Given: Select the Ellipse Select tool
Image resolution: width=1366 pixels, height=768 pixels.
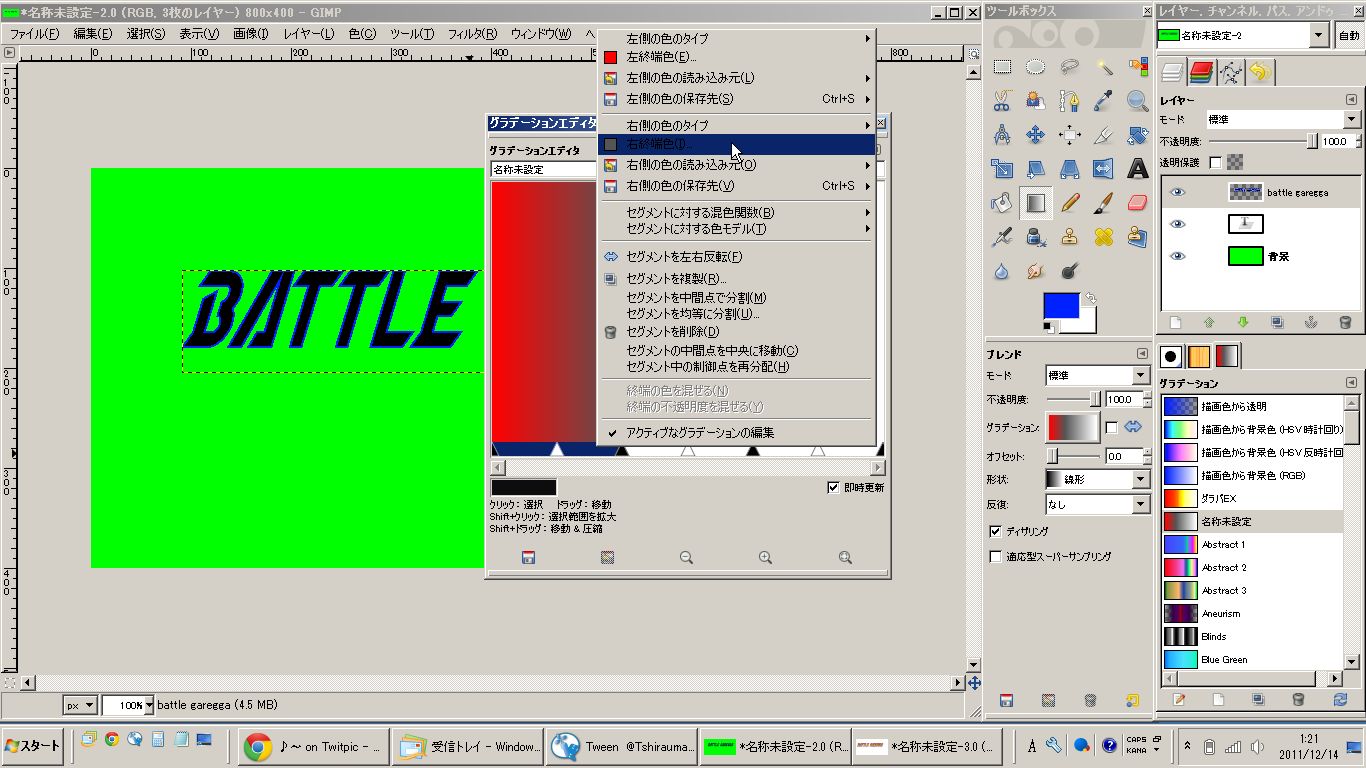Looking at the screenshot, I should click(x=1036, y=67).
